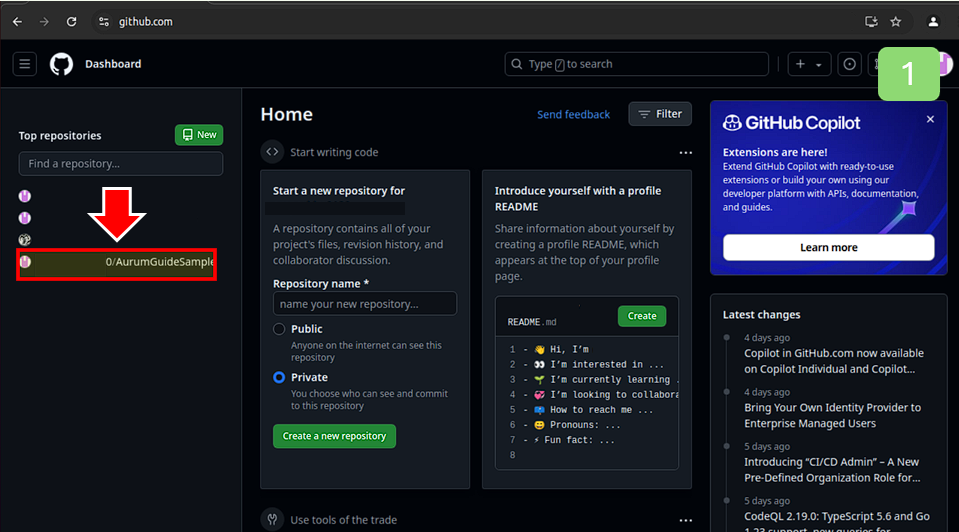Select the Public radio option

pos(279,329)
